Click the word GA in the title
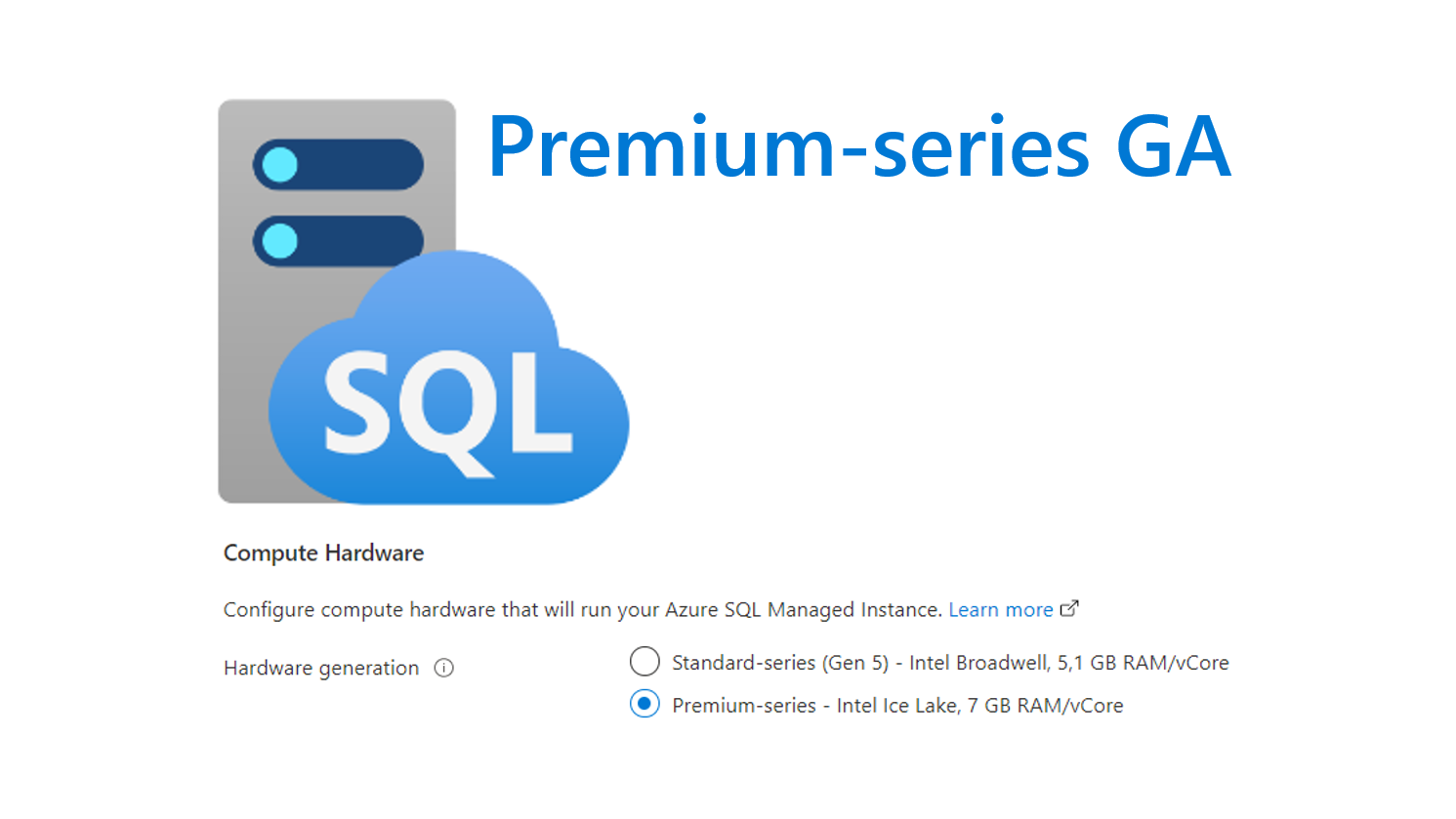Image resolution: width=1456 pixels, height=819 pixels. (1173, 147)
